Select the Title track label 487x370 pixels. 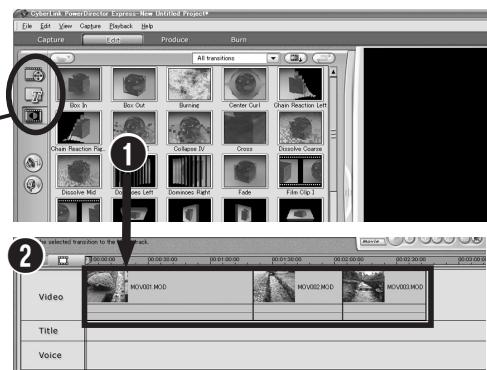pos(48,331)
